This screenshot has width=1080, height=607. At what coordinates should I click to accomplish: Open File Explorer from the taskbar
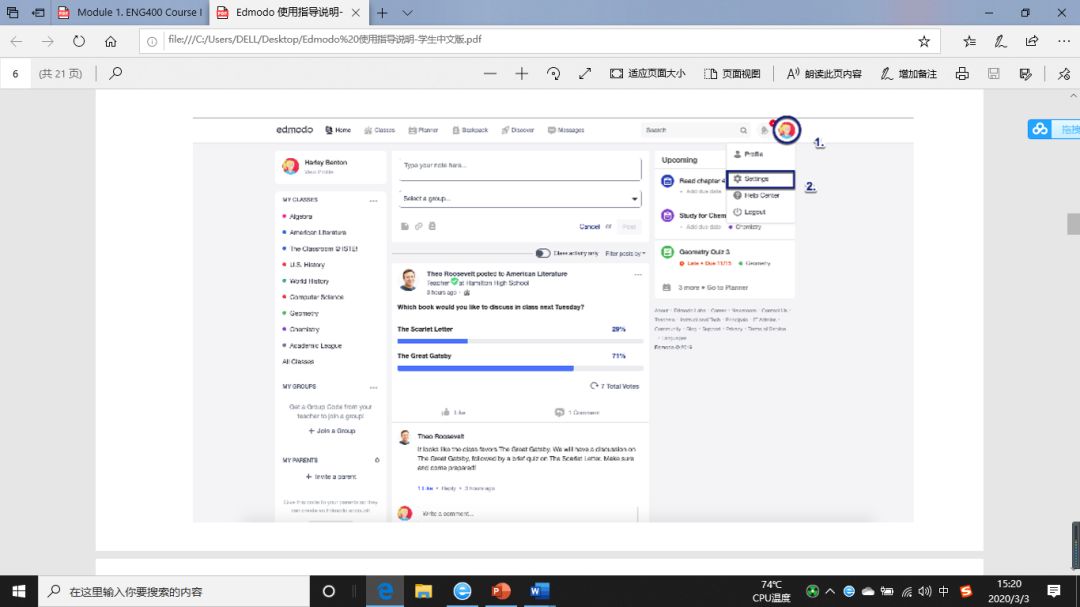point(423,591)
